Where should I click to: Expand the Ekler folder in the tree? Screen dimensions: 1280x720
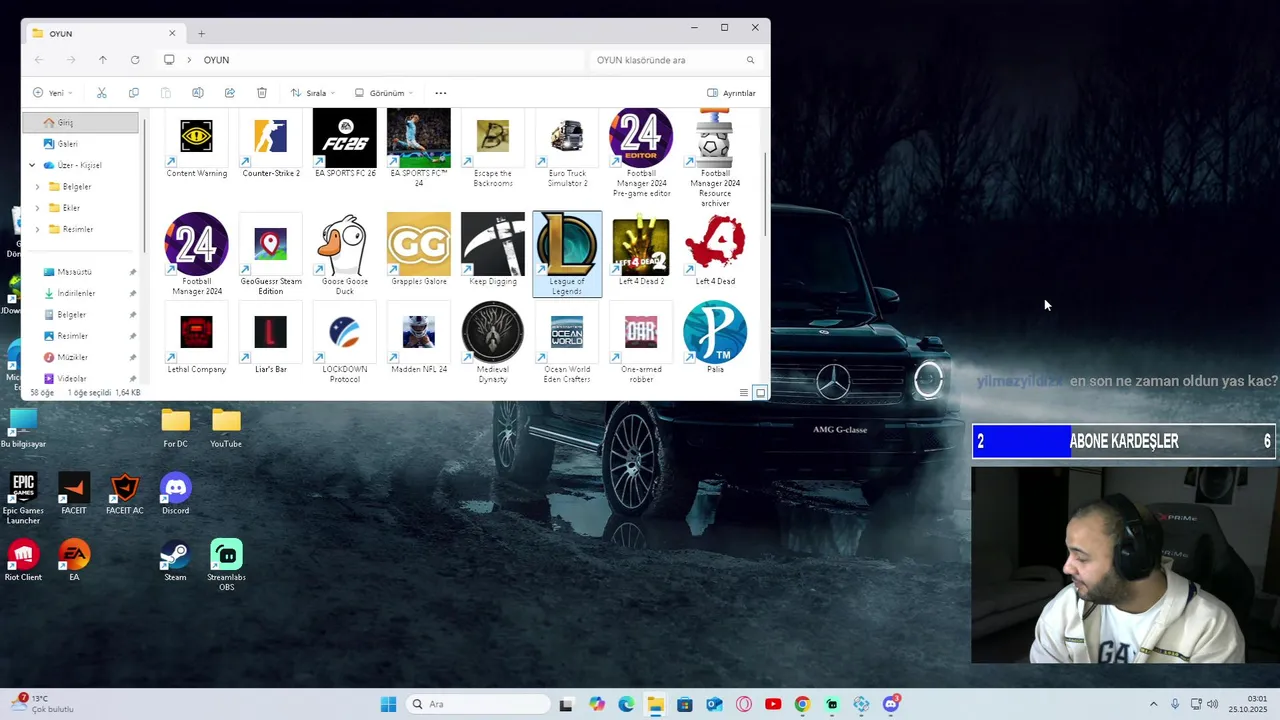point(38,208)
